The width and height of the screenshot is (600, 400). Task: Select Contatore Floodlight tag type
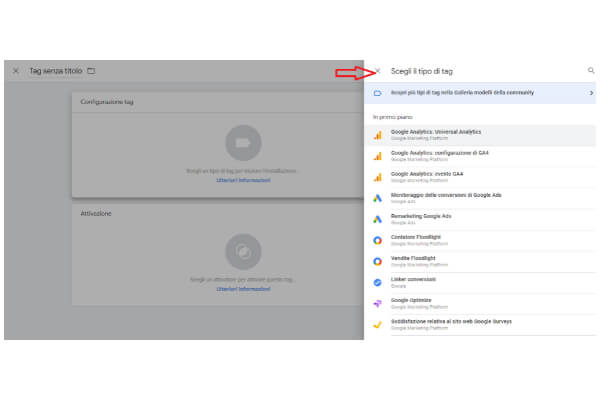[481, 240]
